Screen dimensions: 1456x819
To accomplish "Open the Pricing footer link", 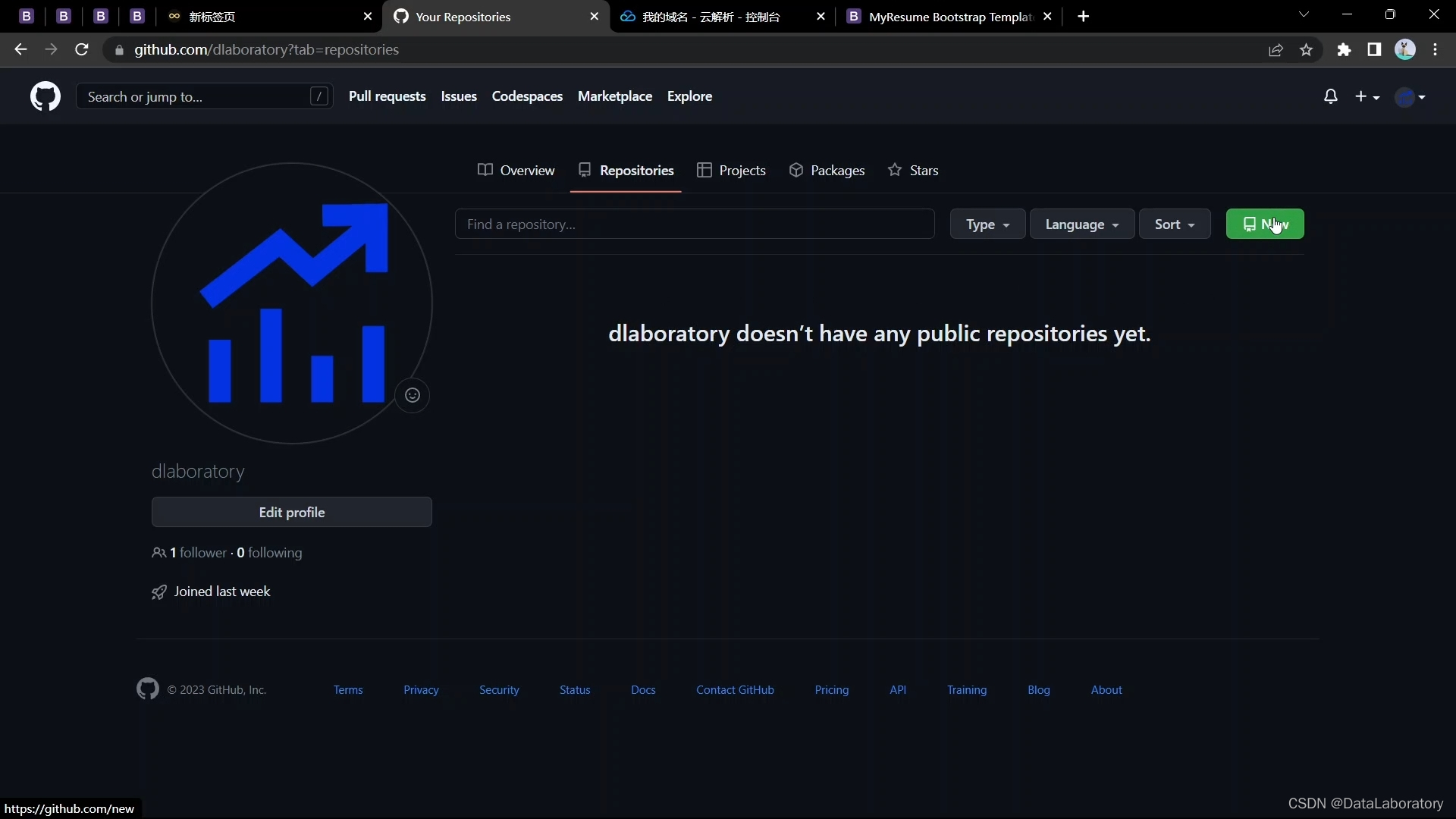I will (x=832, y=690).
